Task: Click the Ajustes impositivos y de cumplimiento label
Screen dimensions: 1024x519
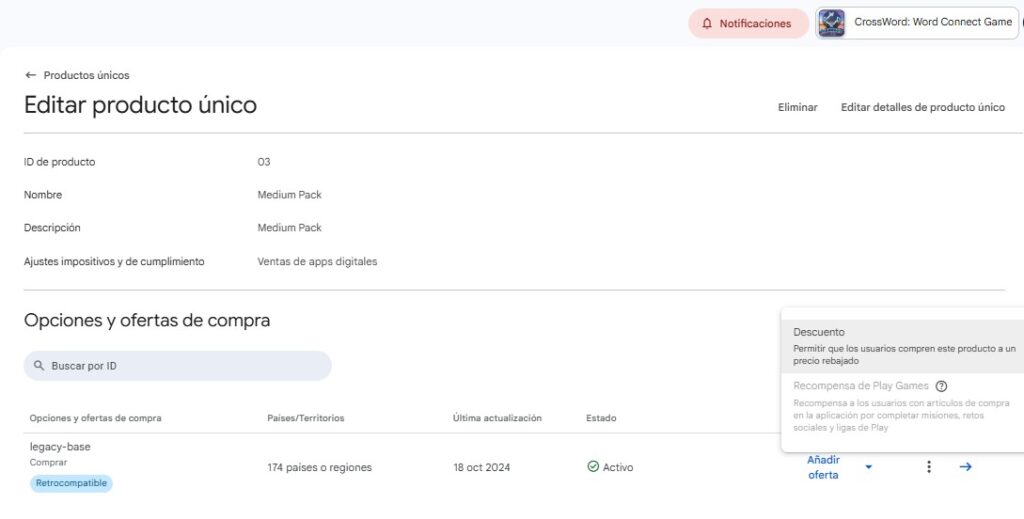Action: pyautogui.click(x=114, y=262)
